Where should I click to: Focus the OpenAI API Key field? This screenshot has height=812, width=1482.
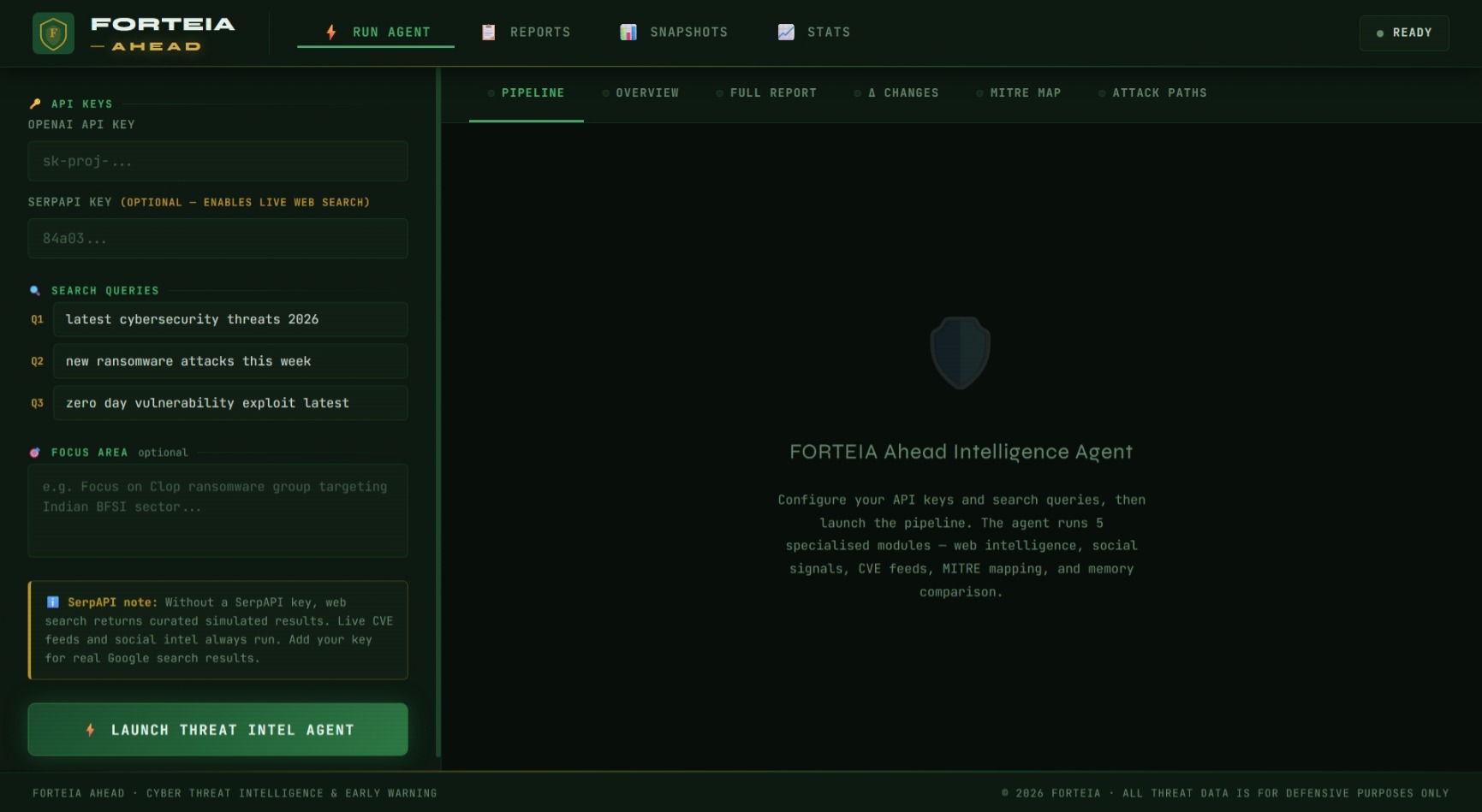coord(217,161)
